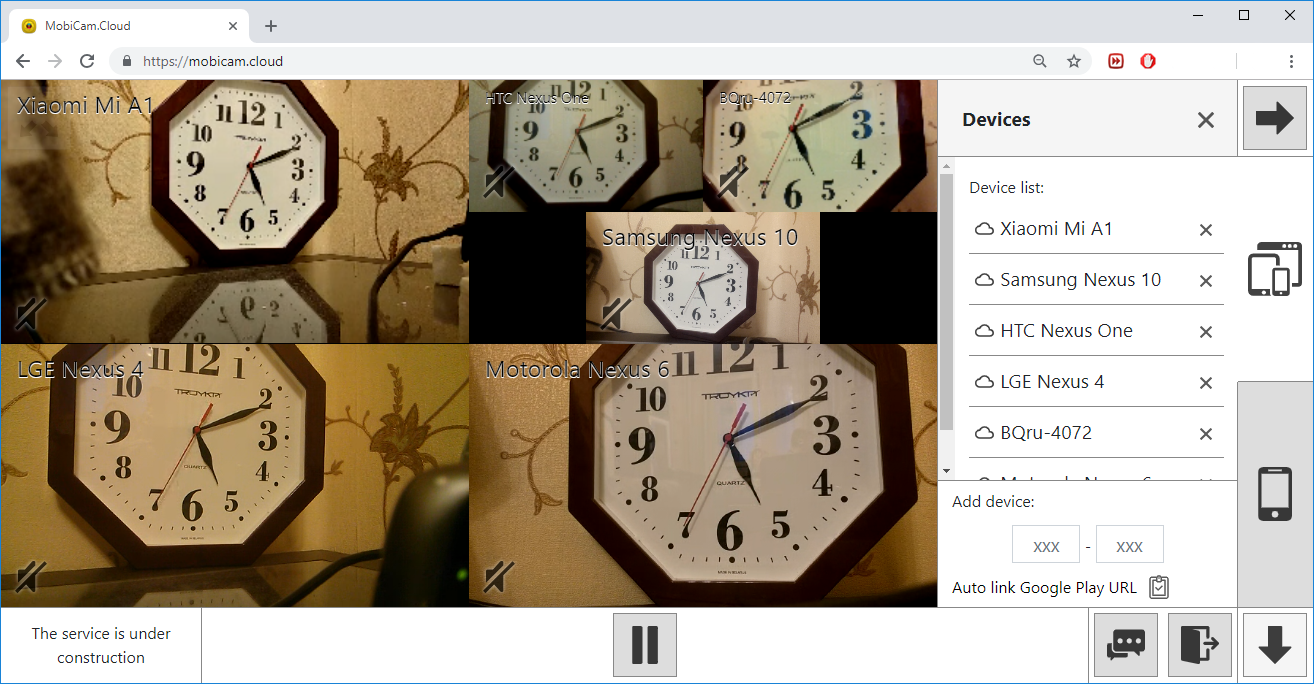Click the Auto link Google Play URL text
This screenshot has width=1314, height=684.
coord(1044,588)
